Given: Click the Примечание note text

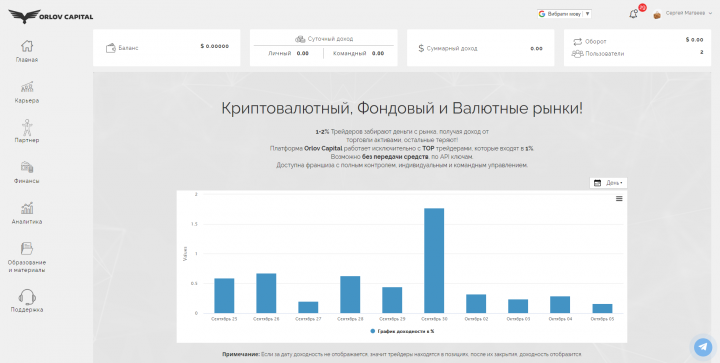Looking at the screenshot, I should click(402, 354).
